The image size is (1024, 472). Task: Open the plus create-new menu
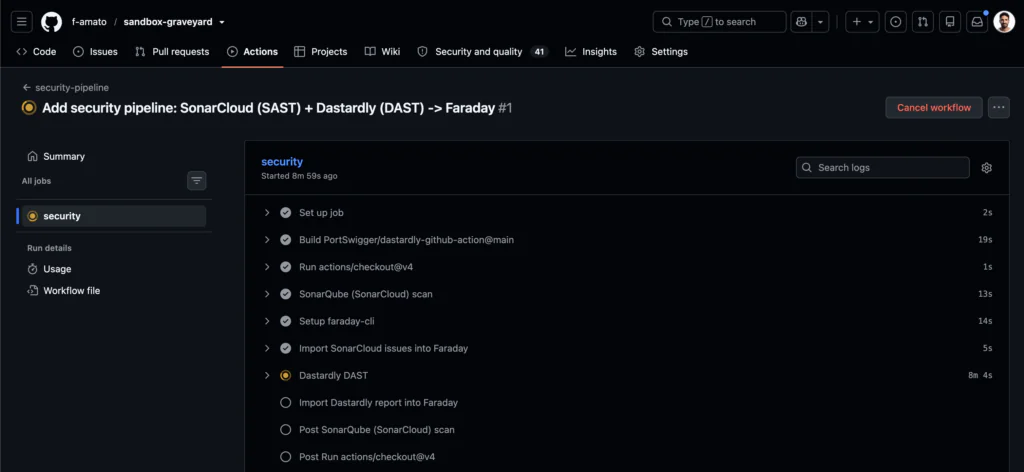(x=862, y=22)
